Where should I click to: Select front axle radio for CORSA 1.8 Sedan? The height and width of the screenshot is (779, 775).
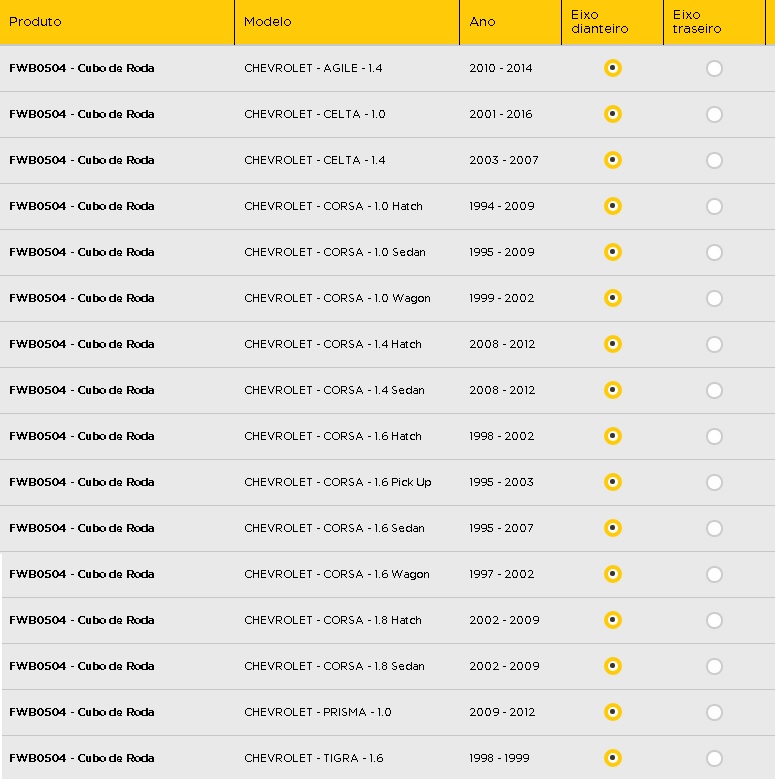613,666
